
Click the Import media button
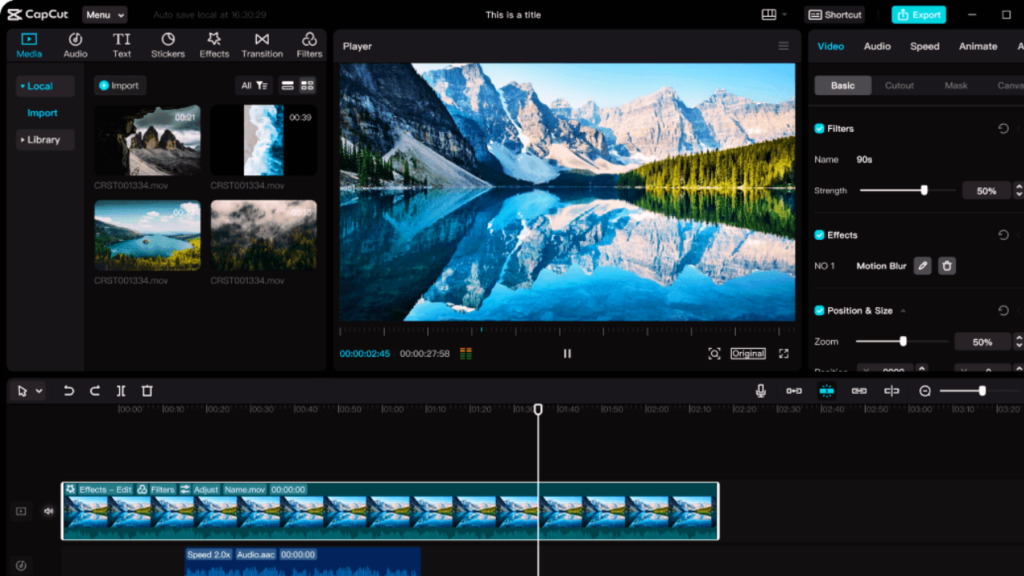tap(119, 86)
